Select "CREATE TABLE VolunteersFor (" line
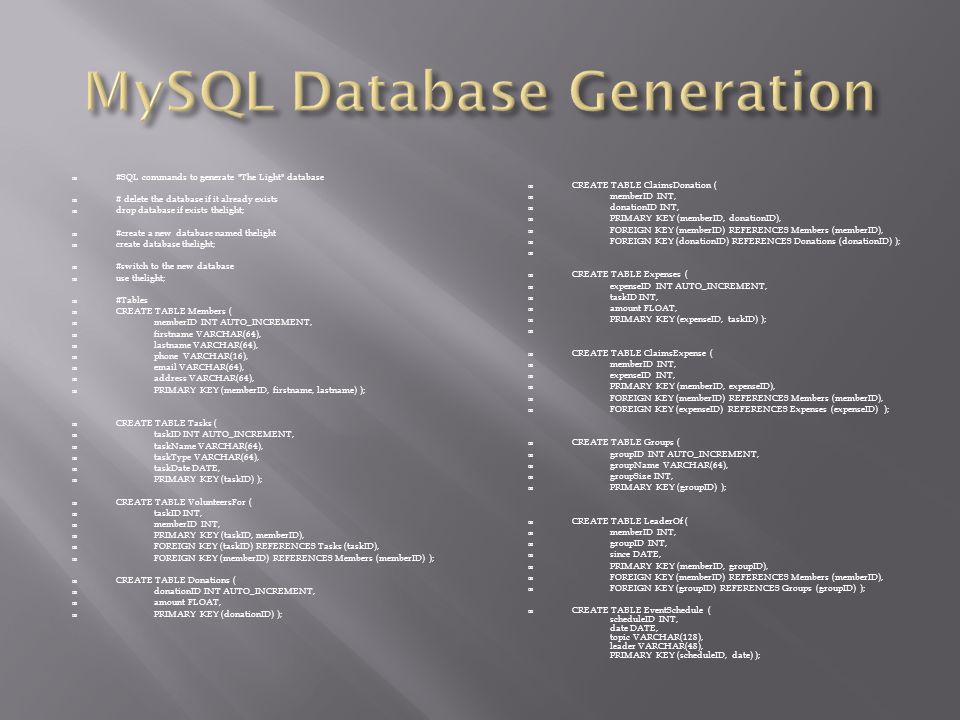The image size is (960, 720). coord(184,502)
